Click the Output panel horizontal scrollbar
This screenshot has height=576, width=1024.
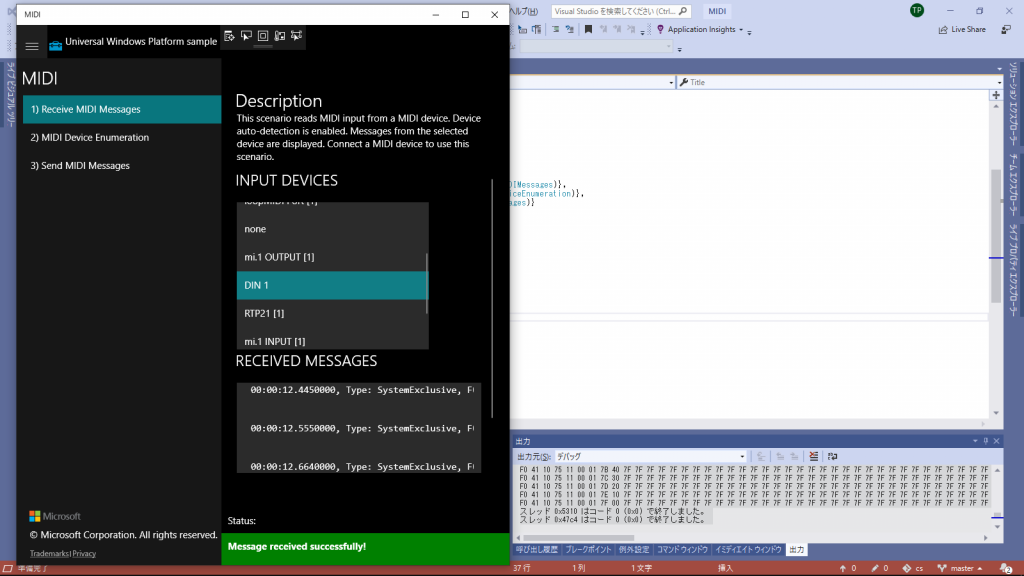(579, 538)
